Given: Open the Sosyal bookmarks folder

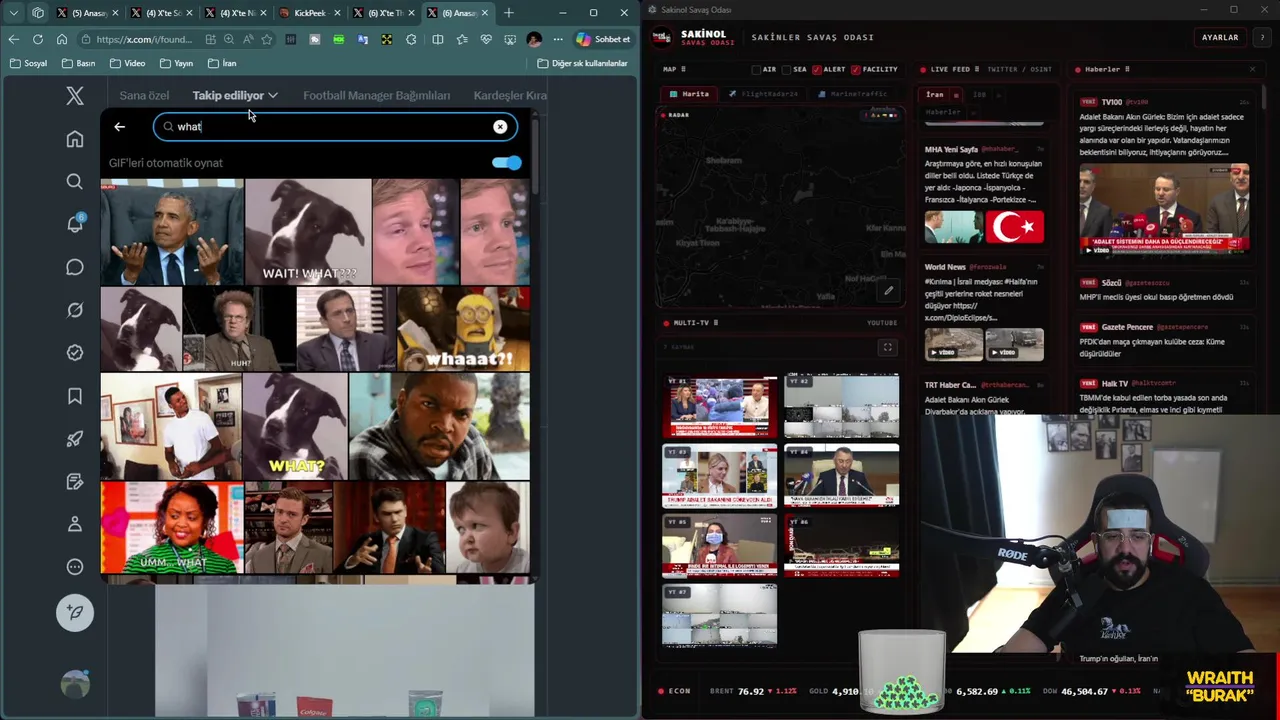Looking at the screenshot, I should 28,63.
